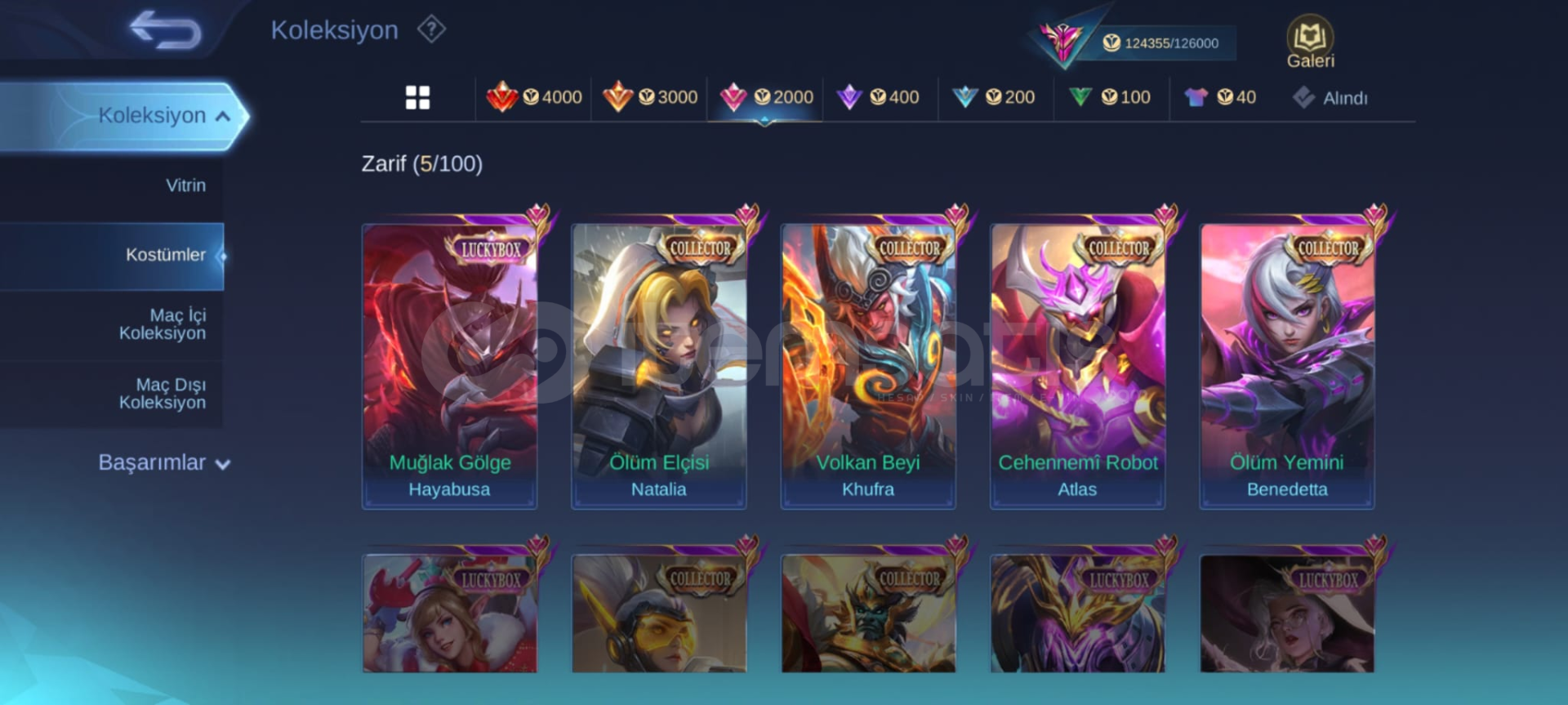The image size is (1568, 705).
Task: Filter by the 400 purple gem tier
Action: (879, 97)
